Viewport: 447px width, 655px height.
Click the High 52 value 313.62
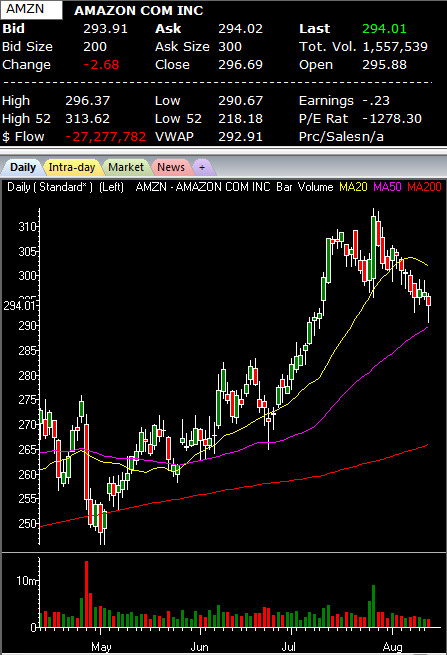point(87,119)
